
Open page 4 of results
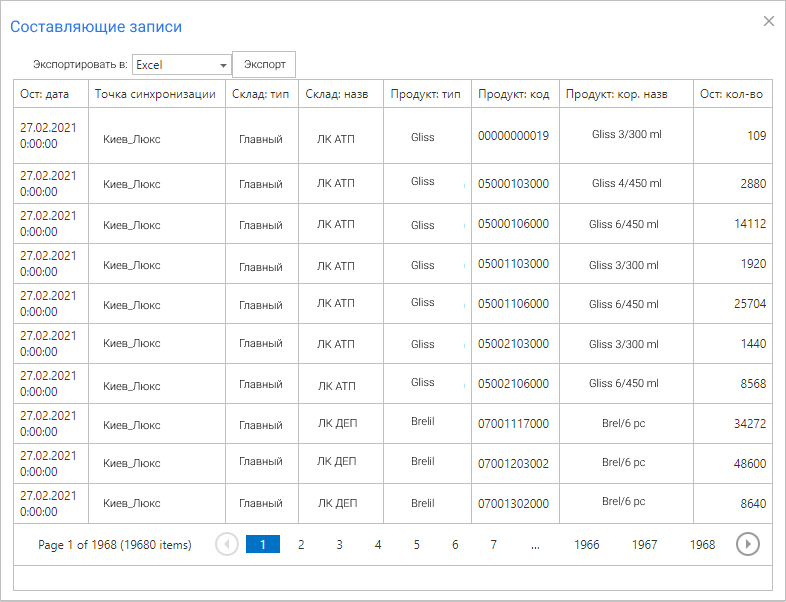coord(378,544)
